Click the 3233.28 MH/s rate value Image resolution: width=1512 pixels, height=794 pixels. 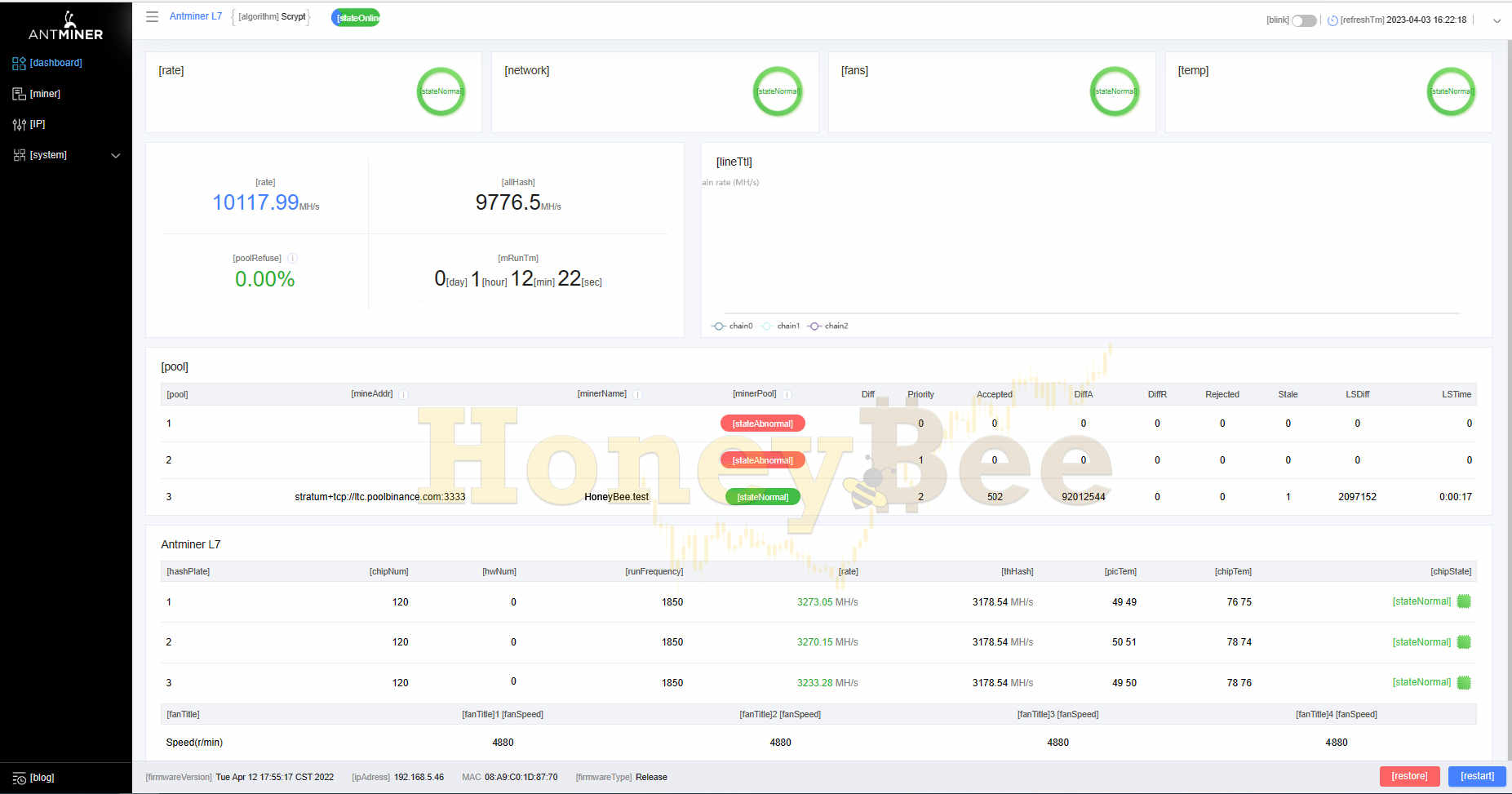(827, 683)
